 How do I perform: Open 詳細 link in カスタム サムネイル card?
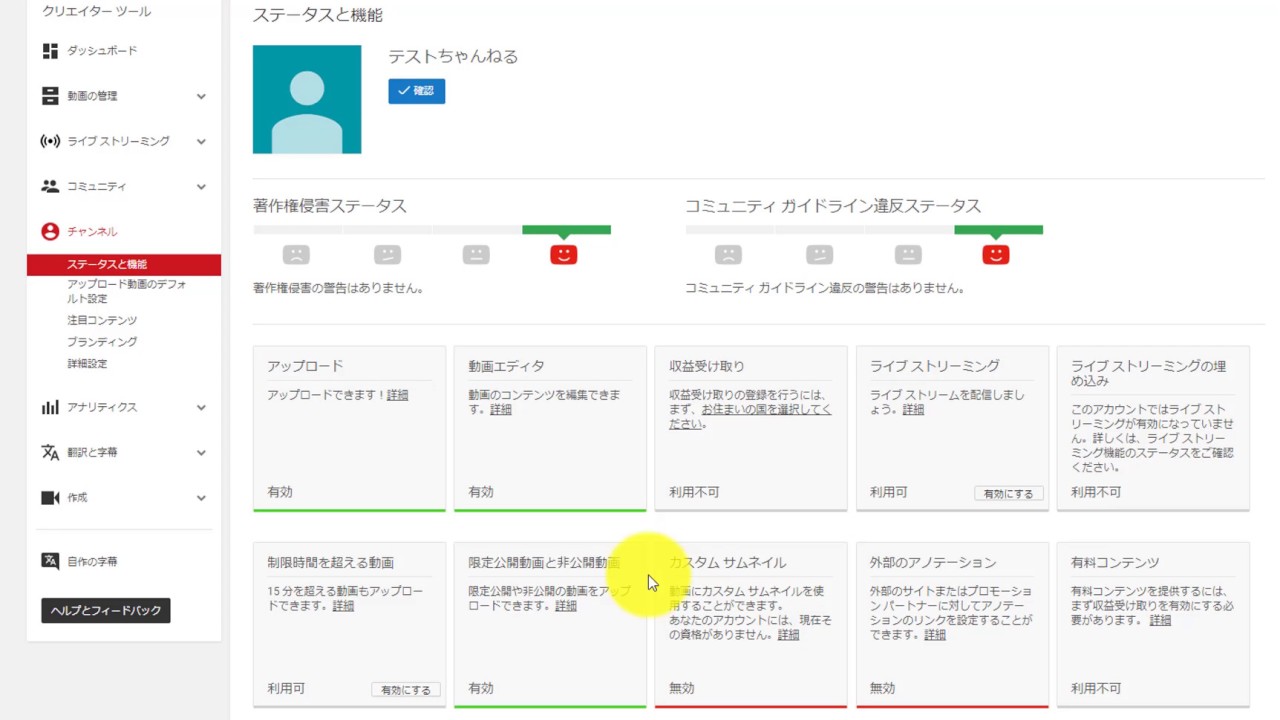click(788, 635)
